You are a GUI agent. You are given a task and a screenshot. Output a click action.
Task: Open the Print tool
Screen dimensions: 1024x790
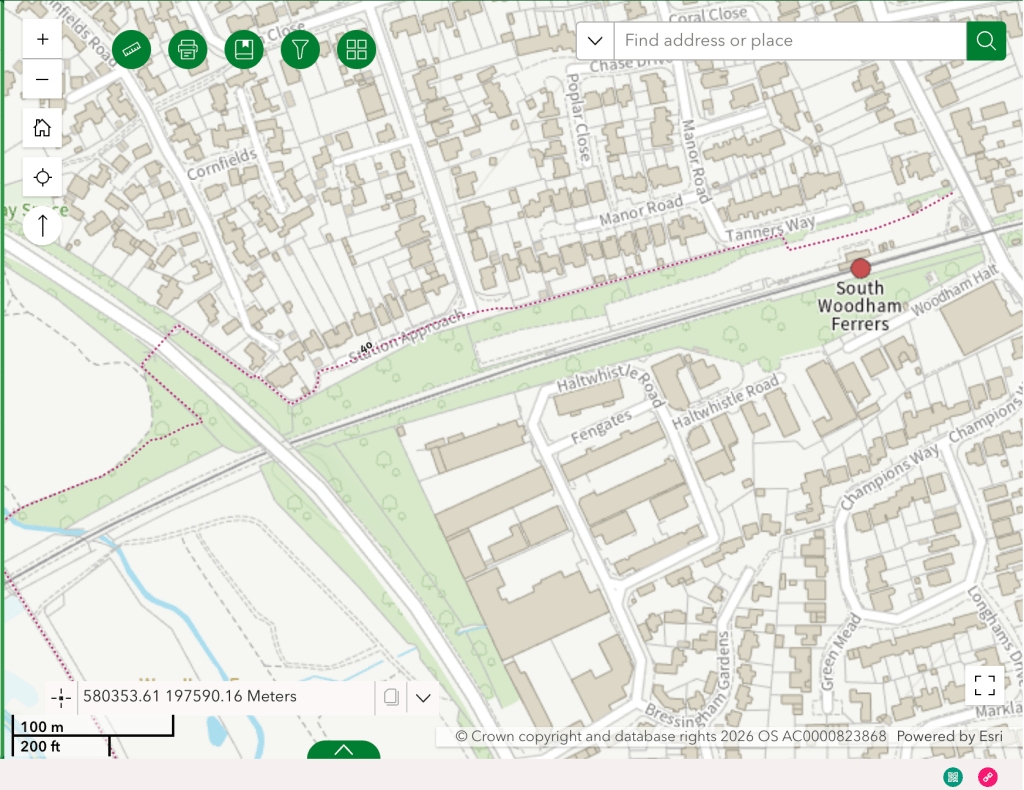click(188, 48)
